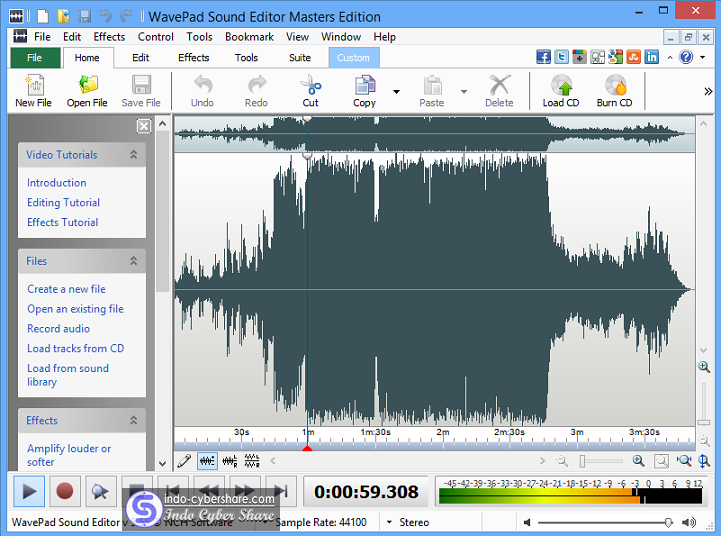Expand more toolbar items with the double chevron
Viewport: 721px width, 536px height.
[708, 91]
